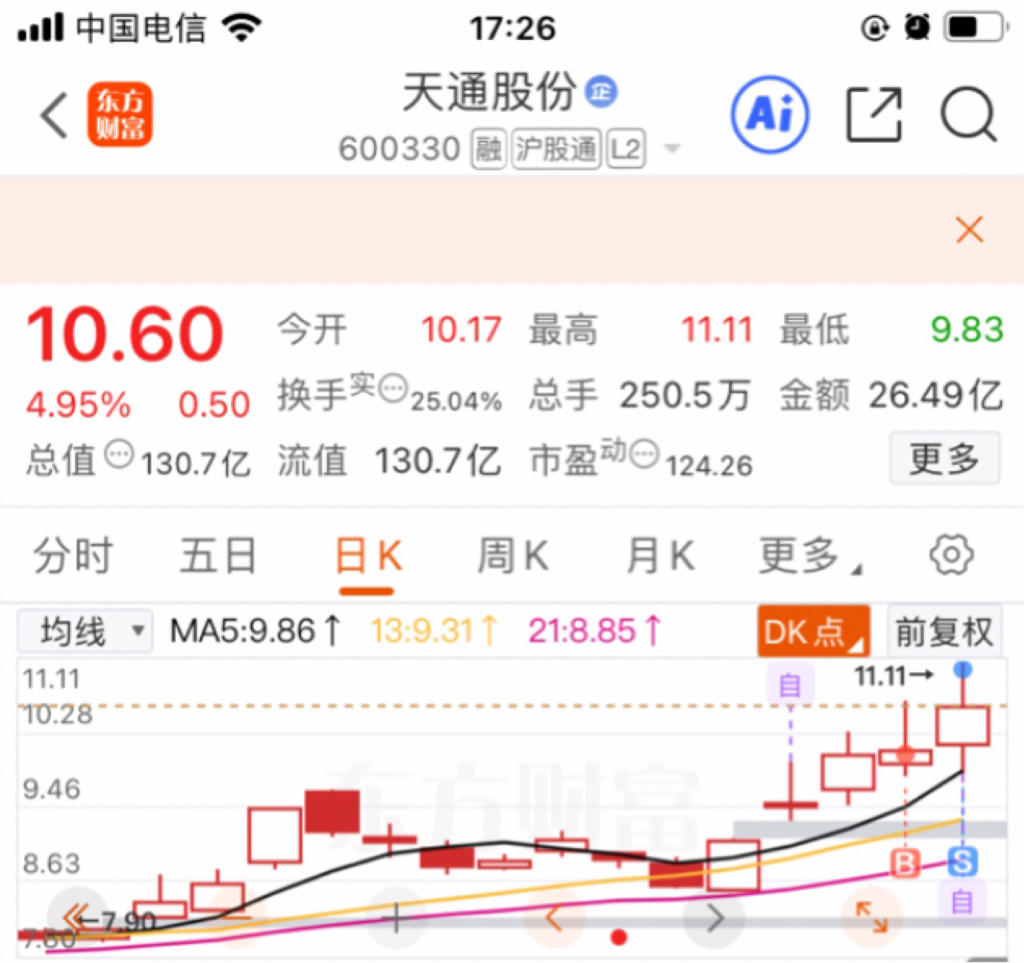Open the 前复权 adjustment selector
Image resolution: width=1024 pixels, height=963 pixels.
tap(944, 631)
